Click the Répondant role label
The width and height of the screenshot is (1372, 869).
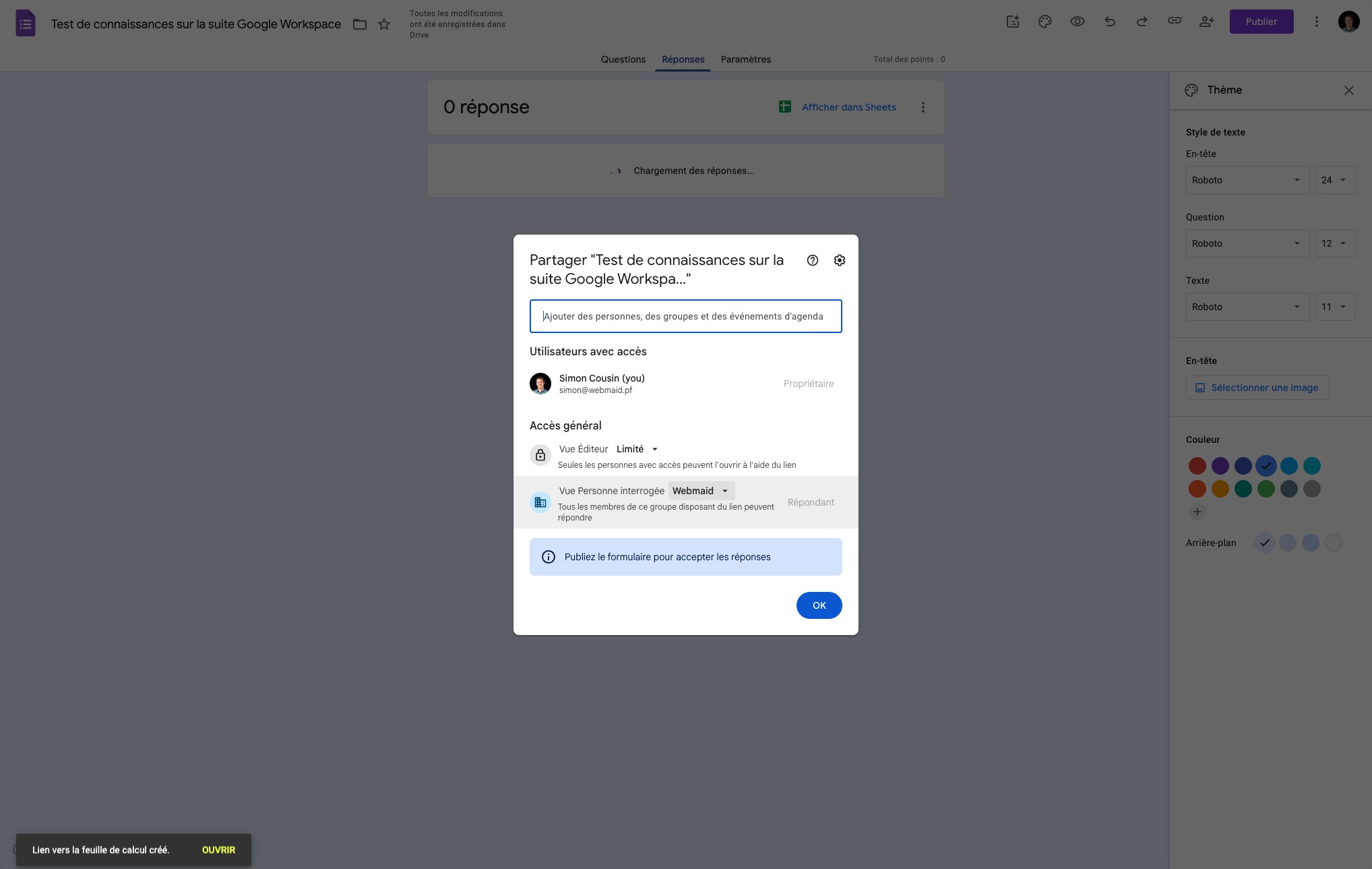click(811, 502)
